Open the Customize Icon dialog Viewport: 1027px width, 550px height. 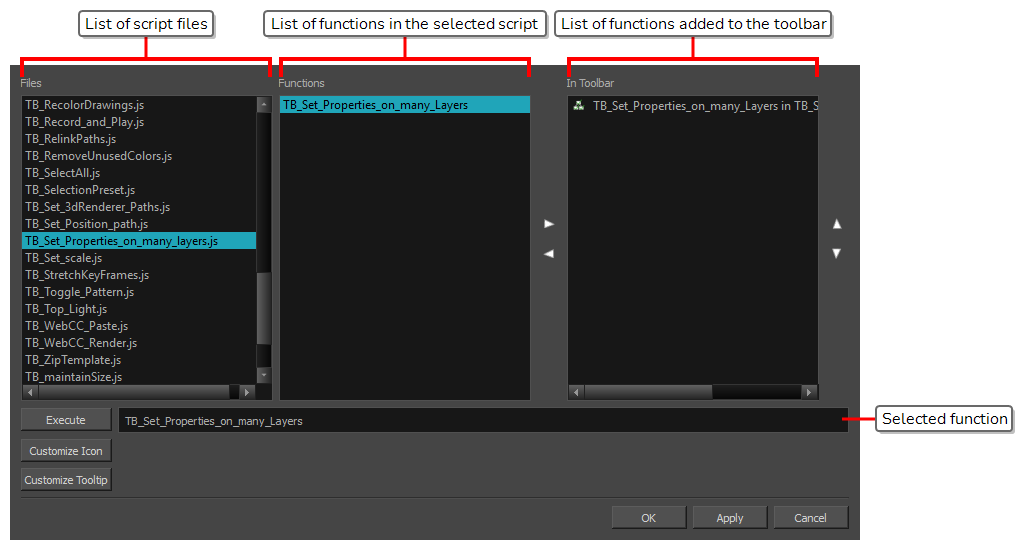[x=66, y=451]
